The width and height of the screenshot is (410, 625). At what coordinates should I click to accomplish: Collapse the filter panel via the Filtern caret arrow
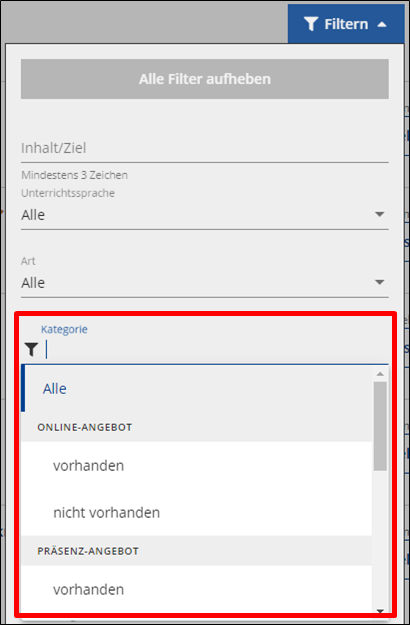tap(382, 24)
